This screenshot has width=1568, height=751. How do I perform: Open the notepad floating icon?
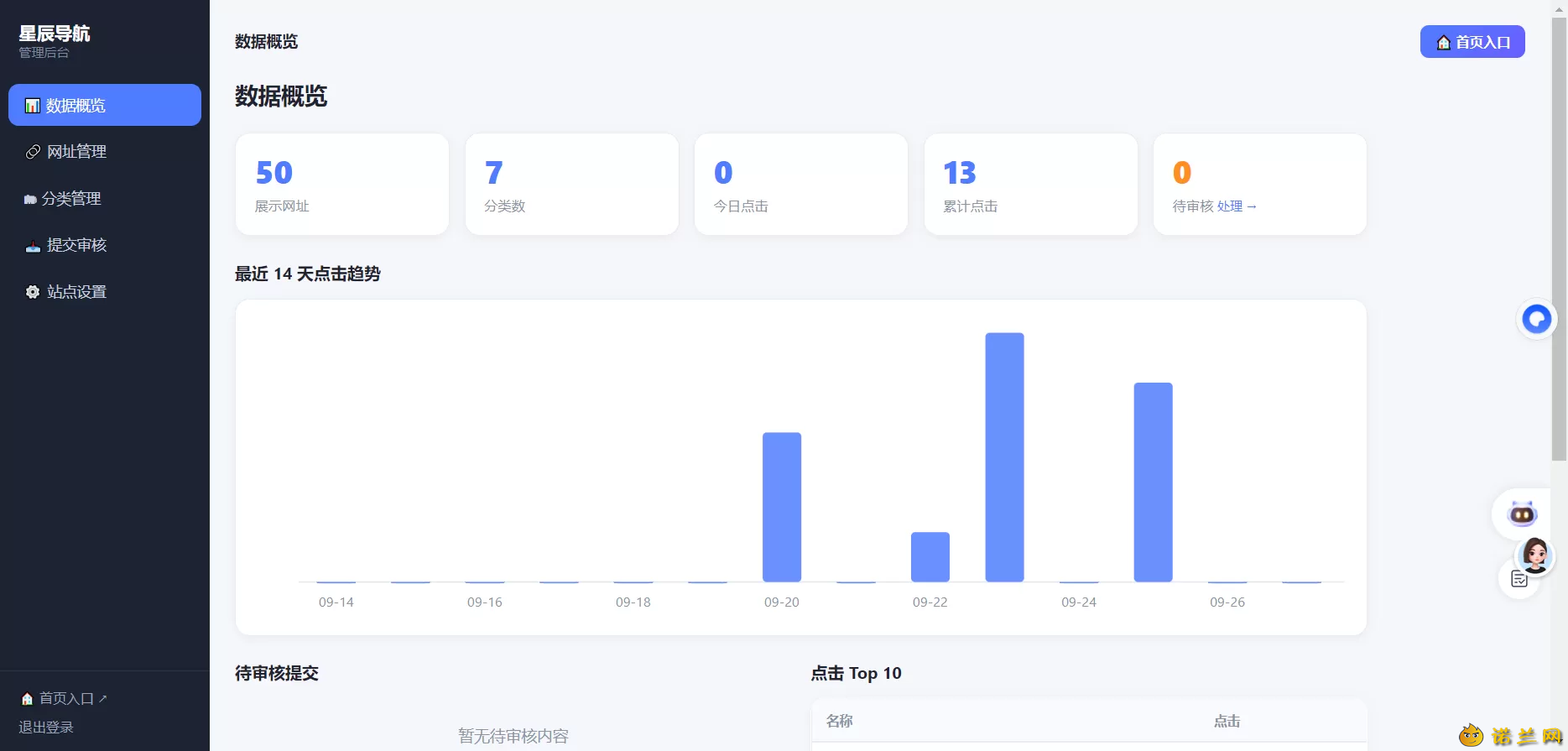(x=1519, y=579)
